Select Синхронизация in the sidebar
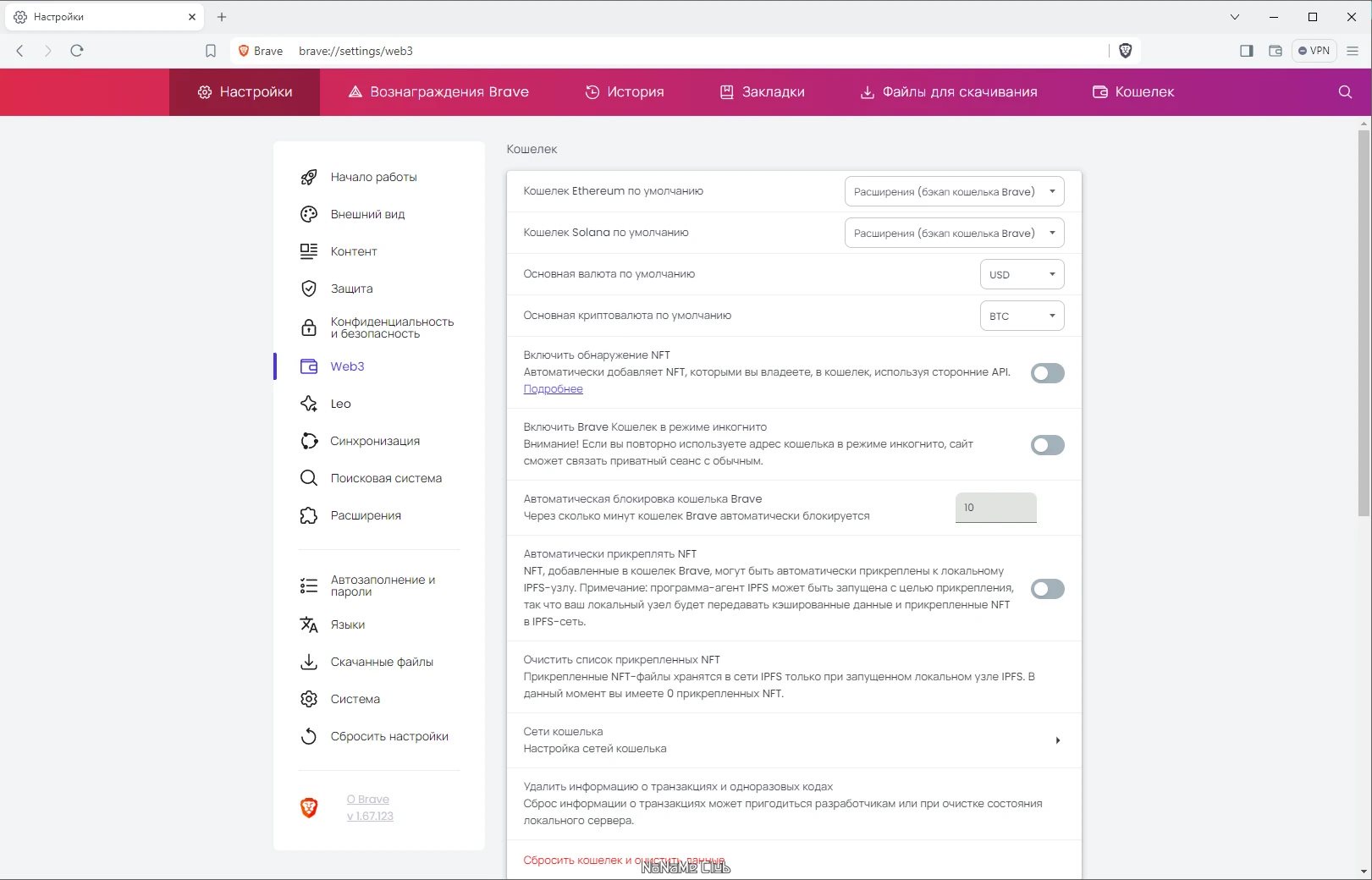This screenshot has height=880, width=1372. click(x=375, y=441)
